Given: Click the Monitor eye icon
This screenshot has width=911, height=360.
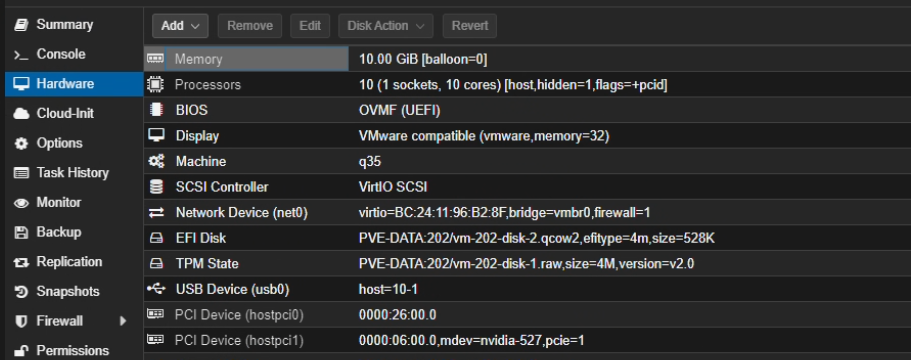Looking at the screenshot, I should pos(21,203).
